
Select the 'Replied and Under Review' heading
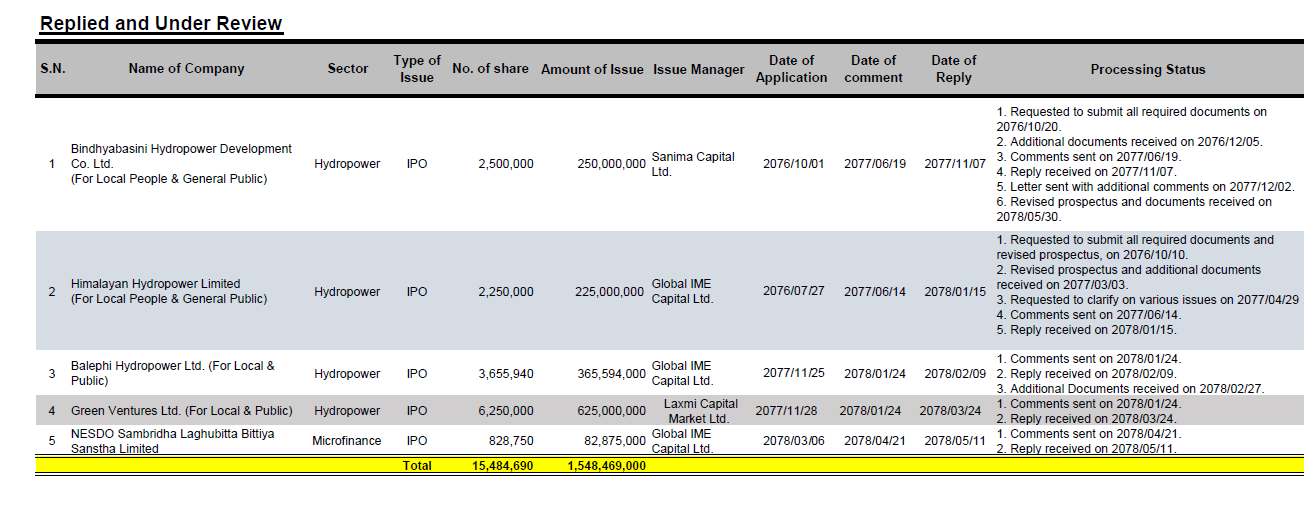[x=161, y=23]
